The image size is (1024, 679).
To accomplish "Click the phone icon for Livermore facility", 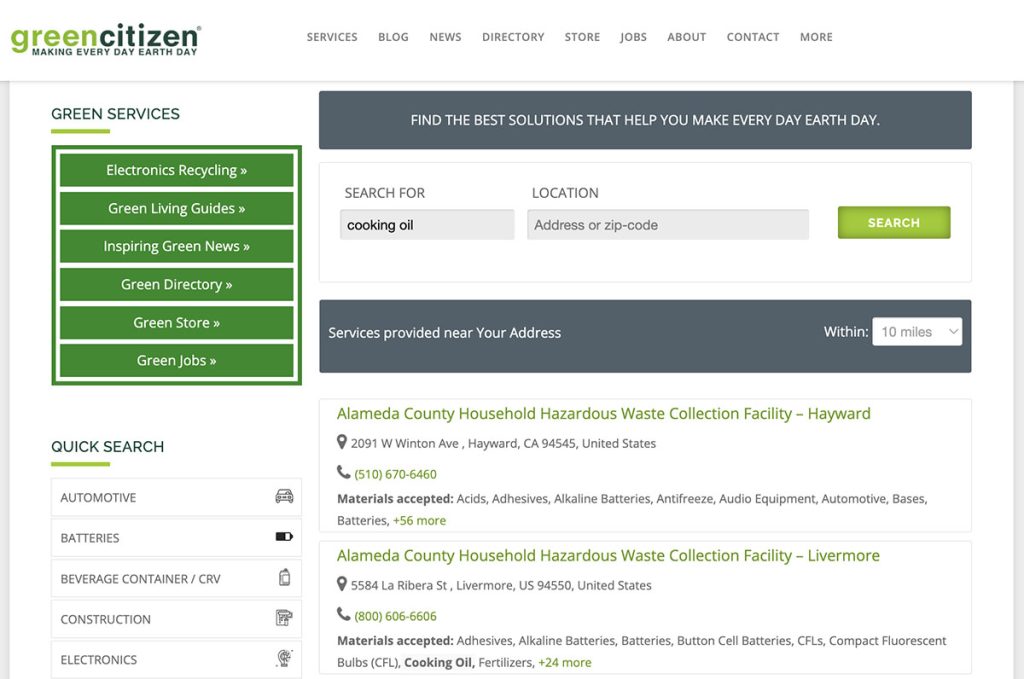I will click(343, 615).
